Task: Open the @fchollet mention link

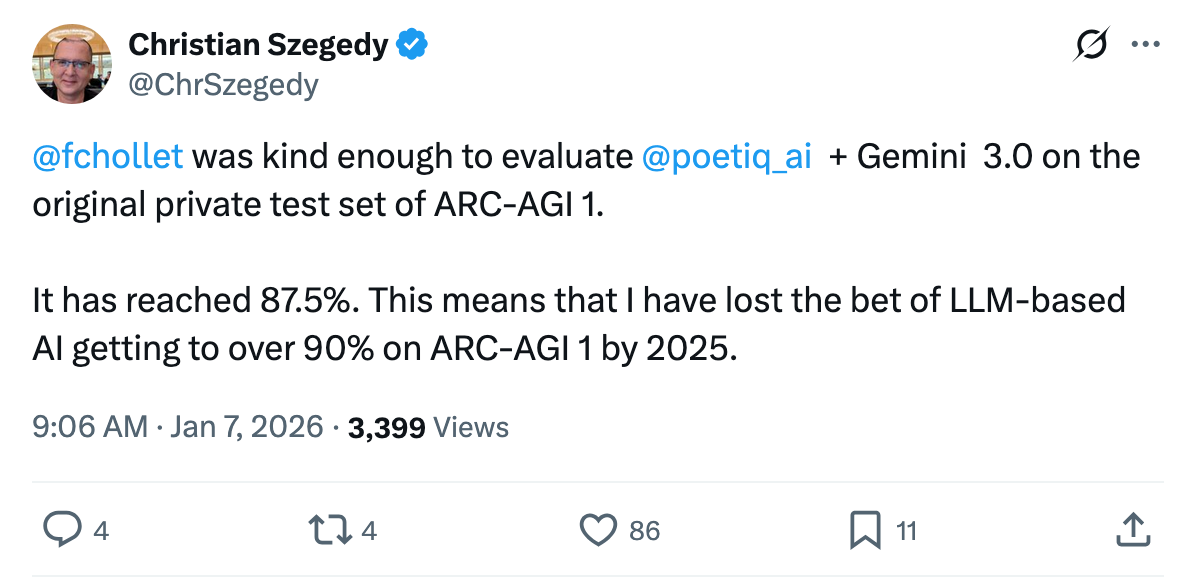Action: tap(108, 157)
